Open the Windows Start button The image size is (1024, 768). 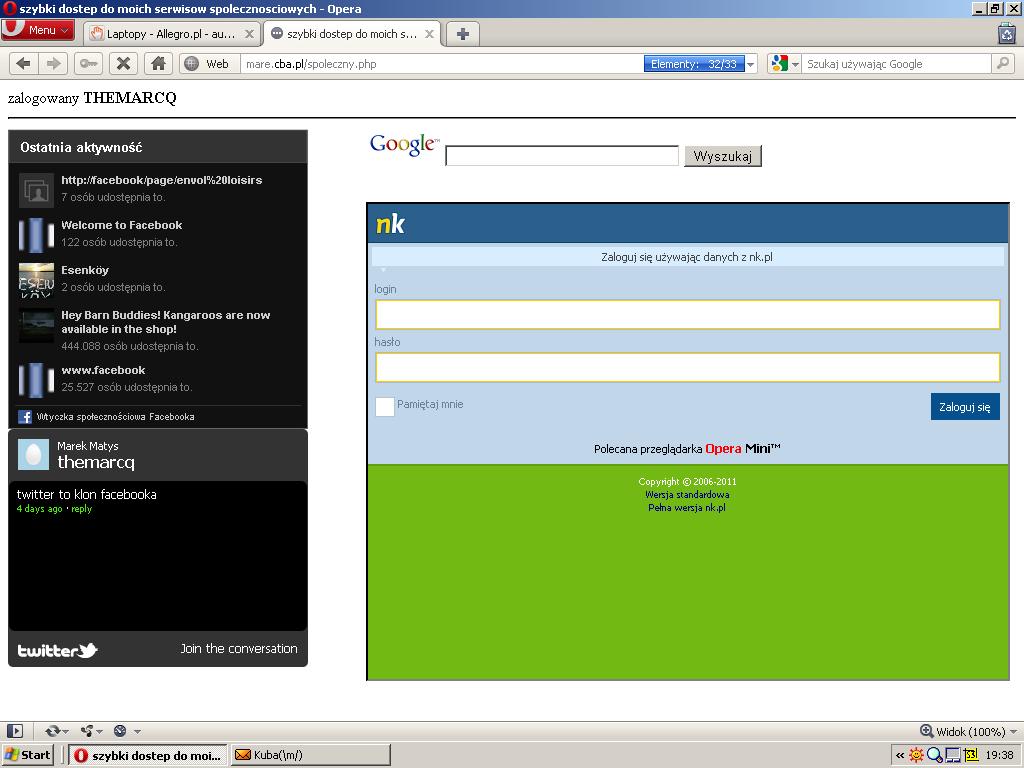coord(28,755)
